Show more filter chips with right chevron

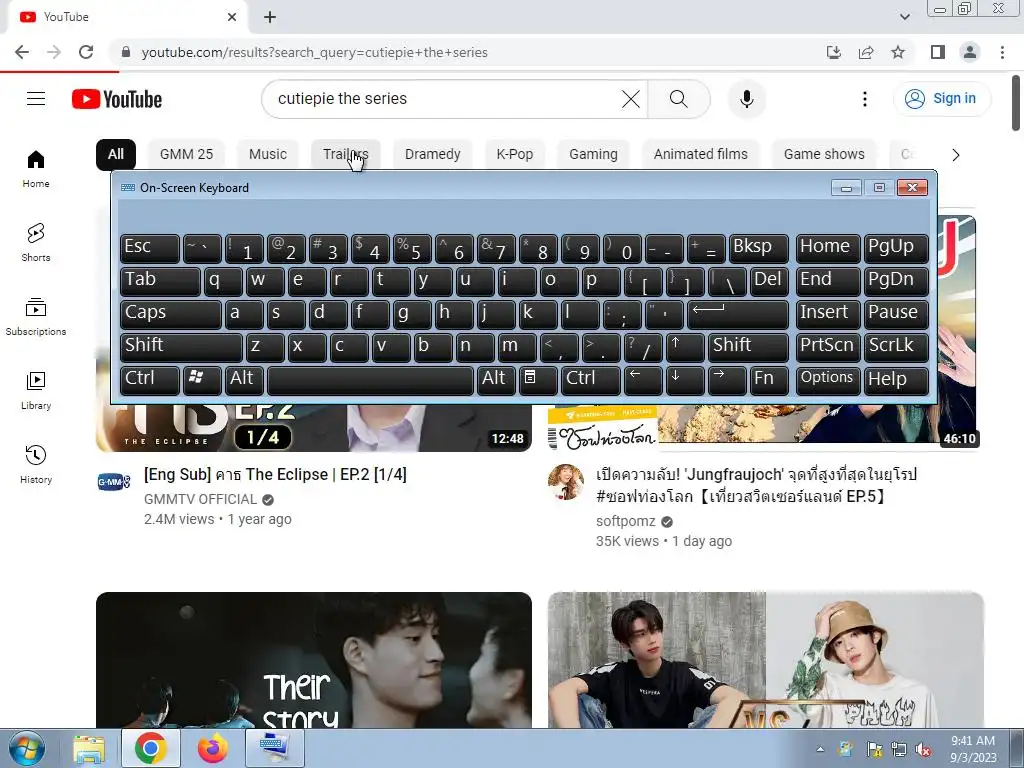(x=955, y=155)
